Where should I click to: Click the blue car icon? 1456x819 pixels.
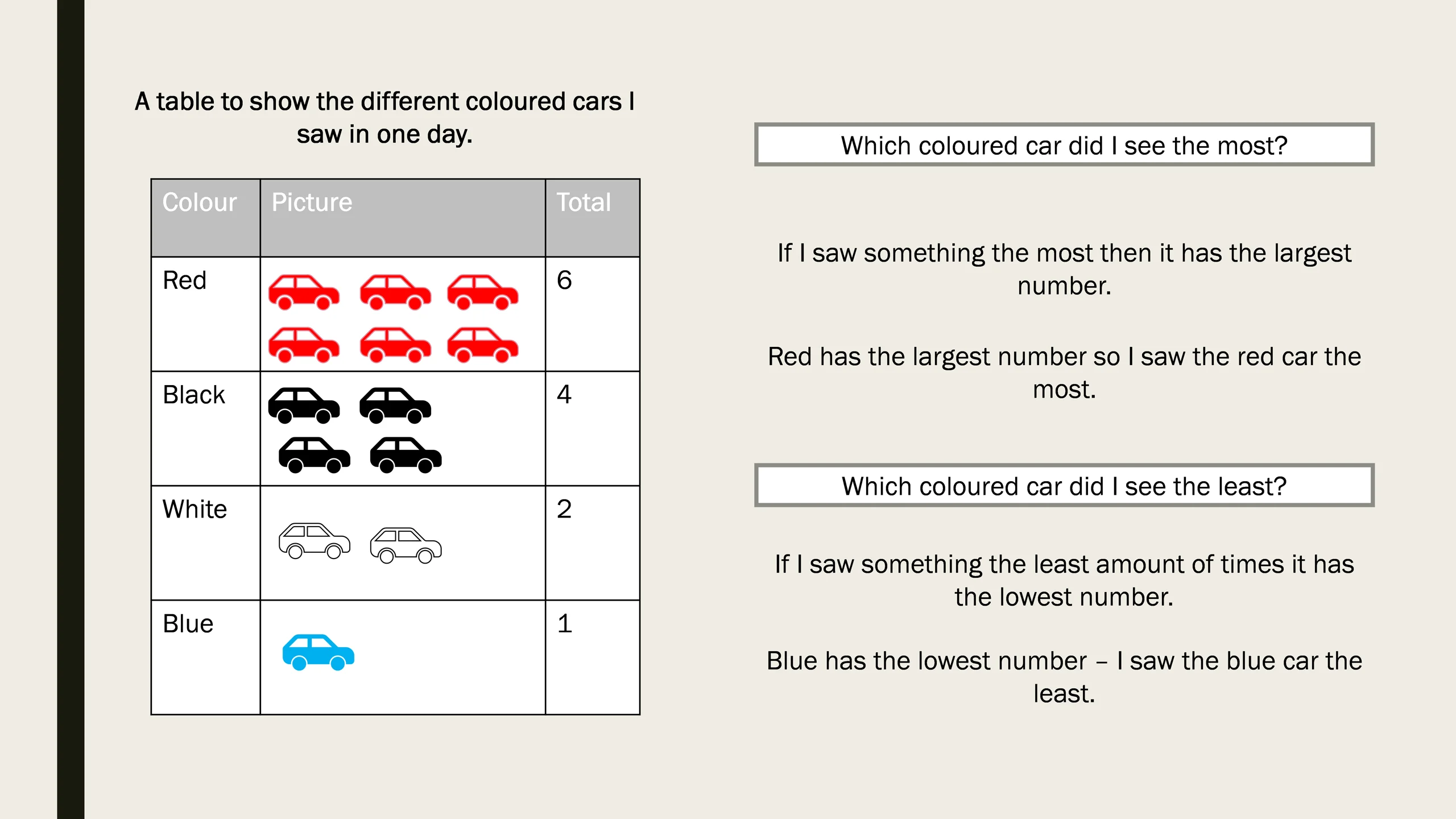[318, 652]
